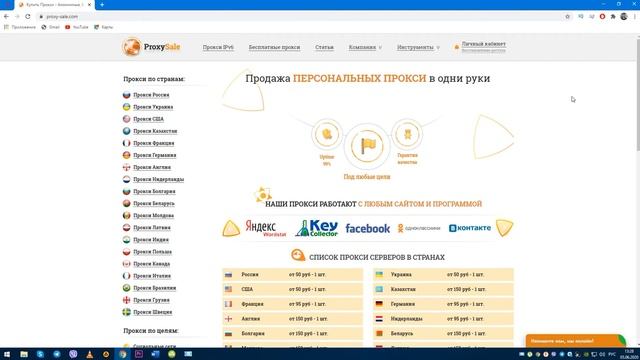Click the ProxySale globe logo
This screenshot has height=360, width=640.
[131, 47]
